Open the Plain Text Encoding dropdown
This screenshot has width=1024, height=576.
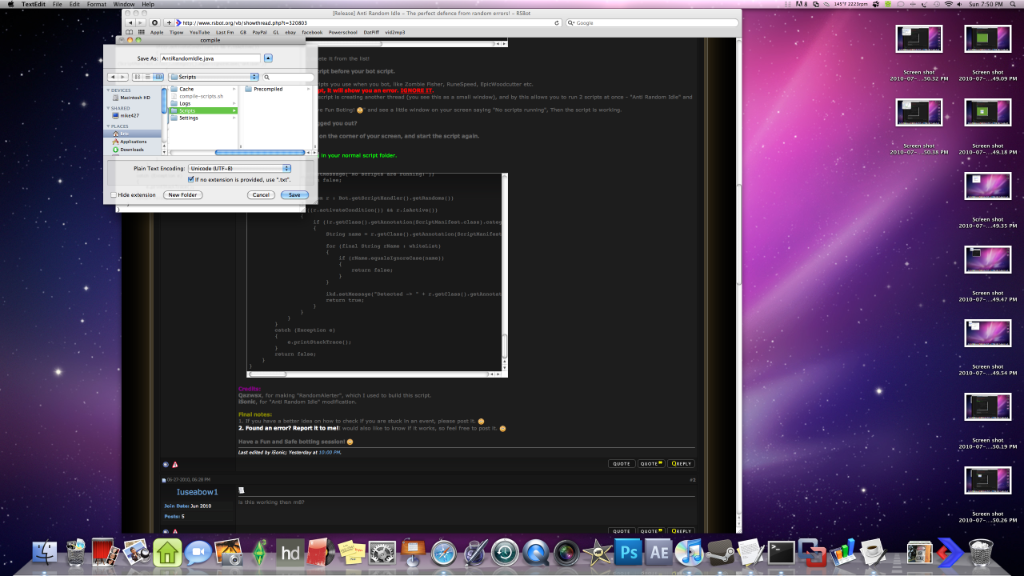[240, 168]
